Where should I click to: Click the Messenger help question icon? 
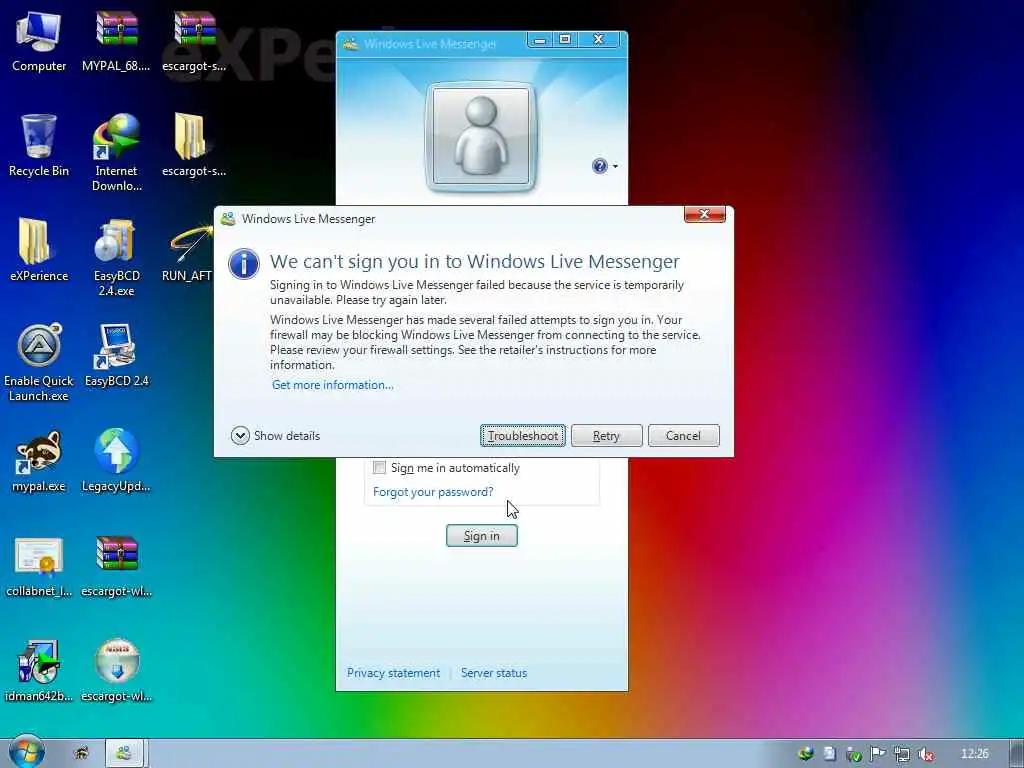(600, 166)
